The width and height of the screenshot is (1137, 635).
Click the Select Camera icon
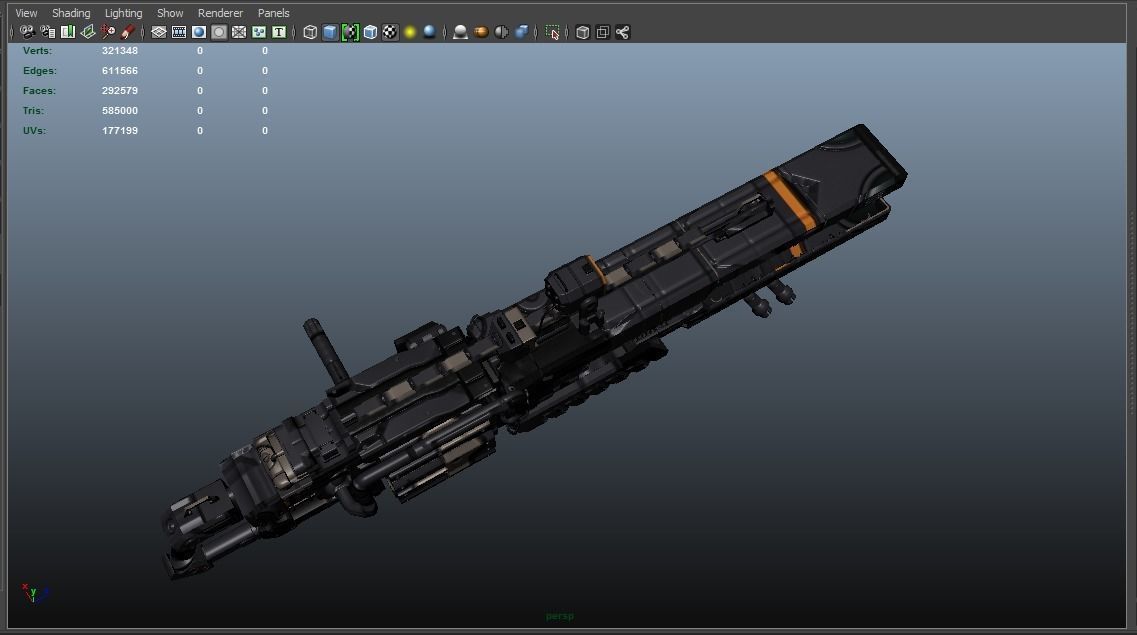[x=28, y=32]
